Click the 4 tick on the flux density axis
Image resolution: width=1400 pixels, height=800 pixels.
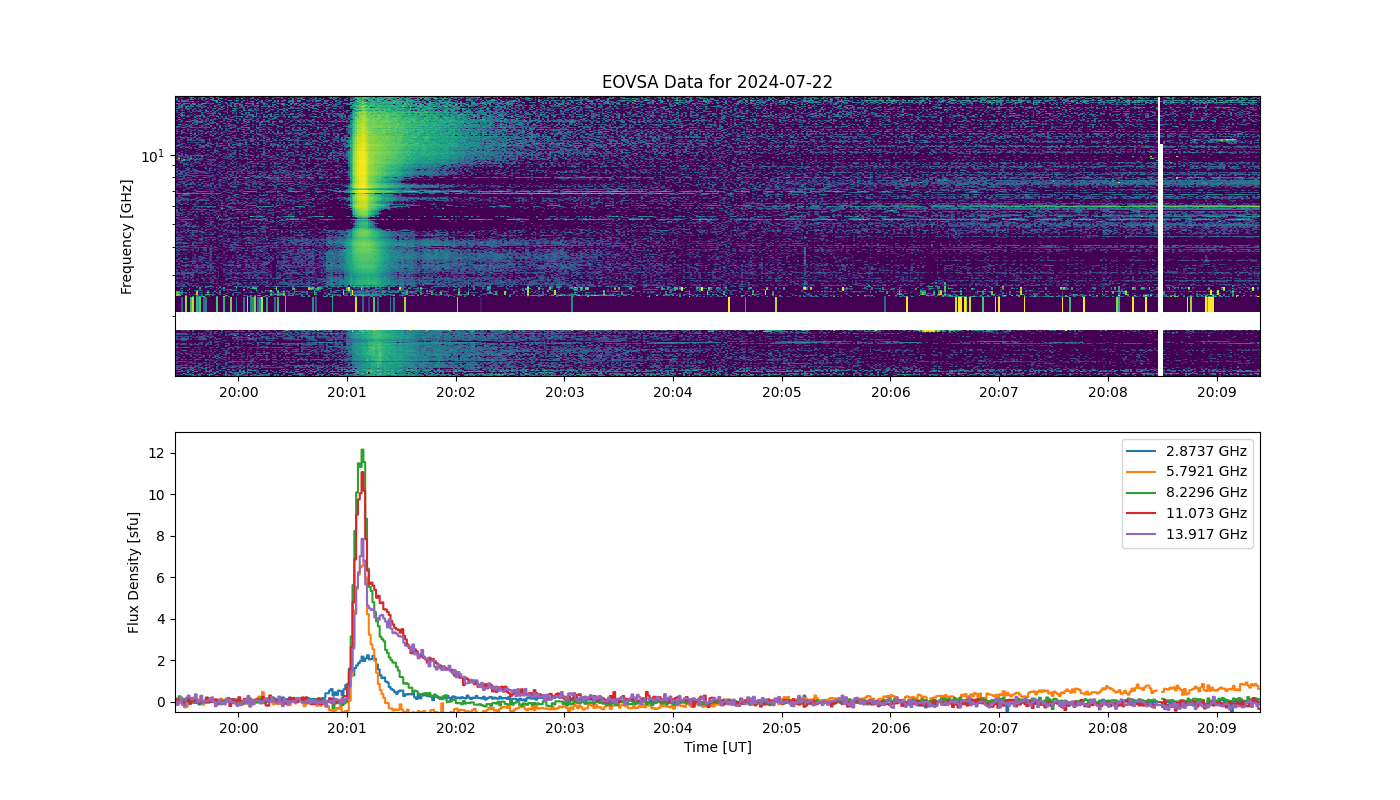(160, 619)
